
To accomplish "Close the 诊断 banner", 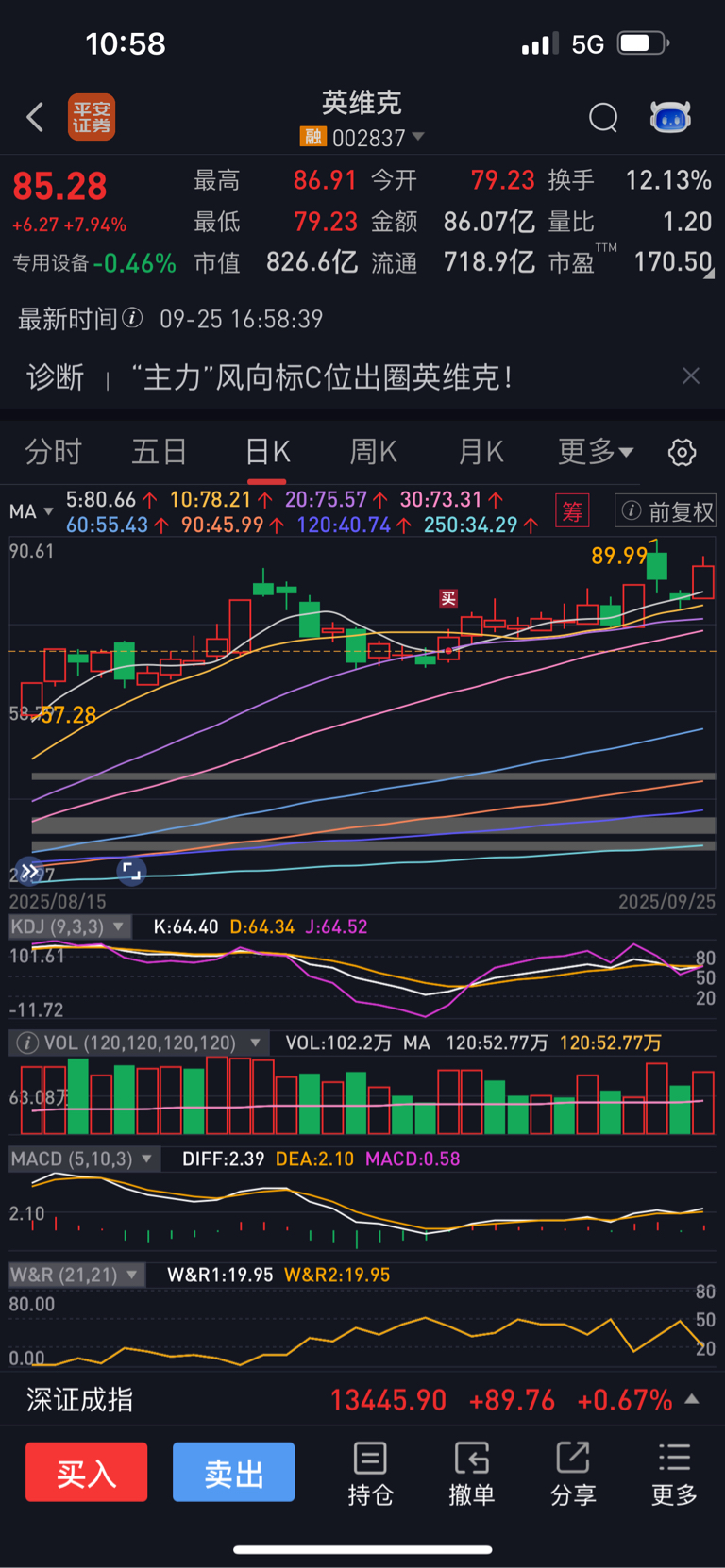I will (691, 376).
